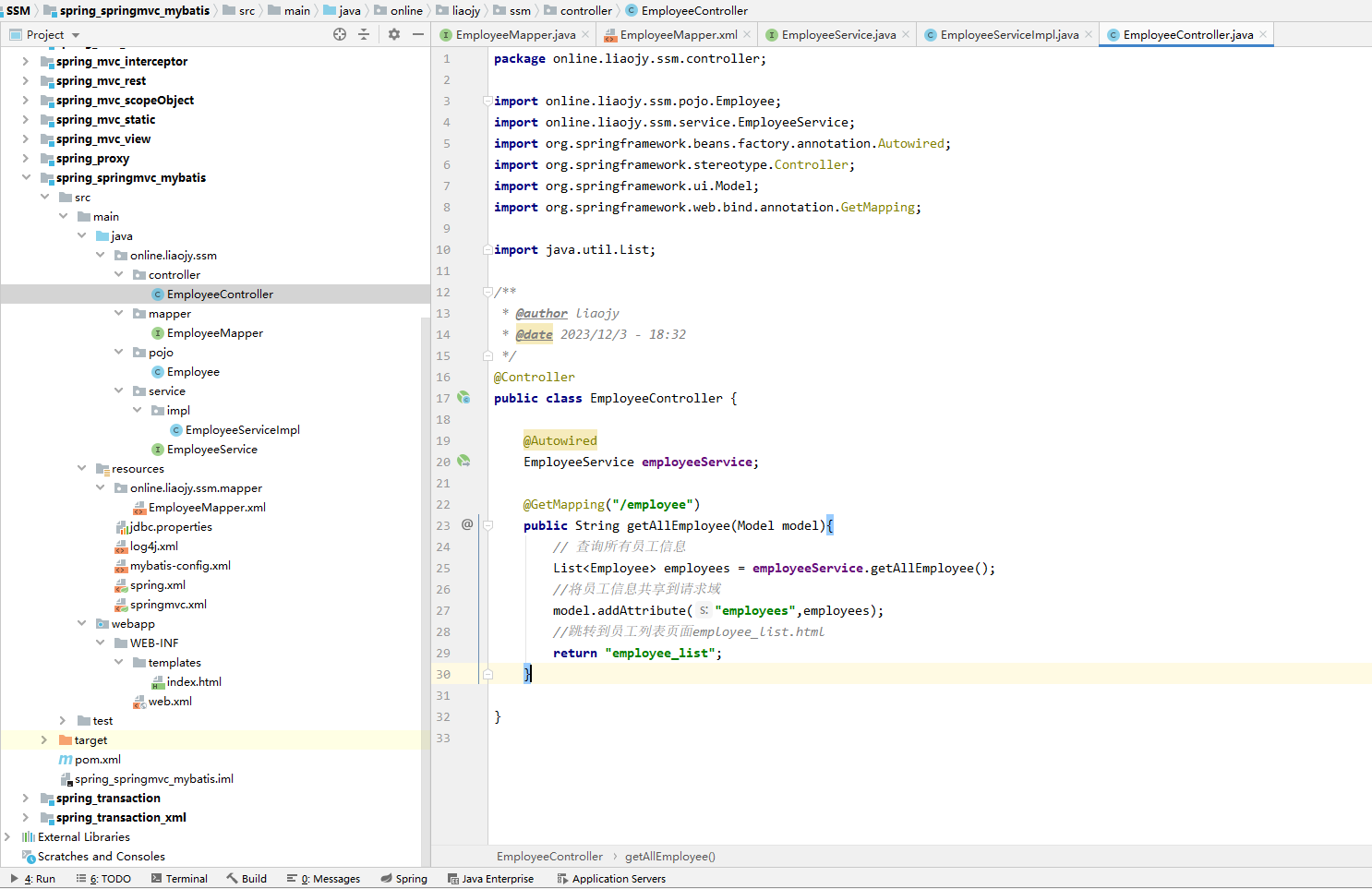This screenshot has height=889, width=1372.
Task: Open index.html under templates
Action: pyautogui.click(x=194, y=681)
